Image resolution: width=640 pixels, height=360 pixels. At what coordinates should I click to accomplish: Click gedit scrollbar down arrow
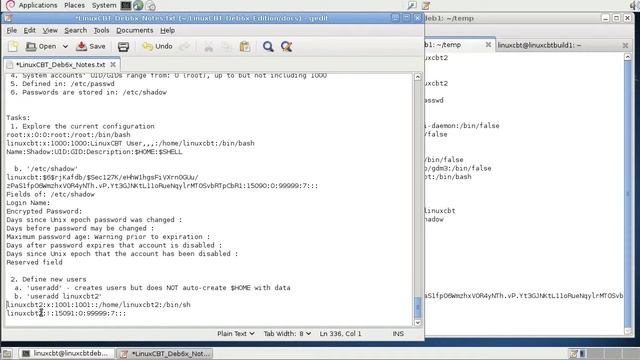click(418, 322)
